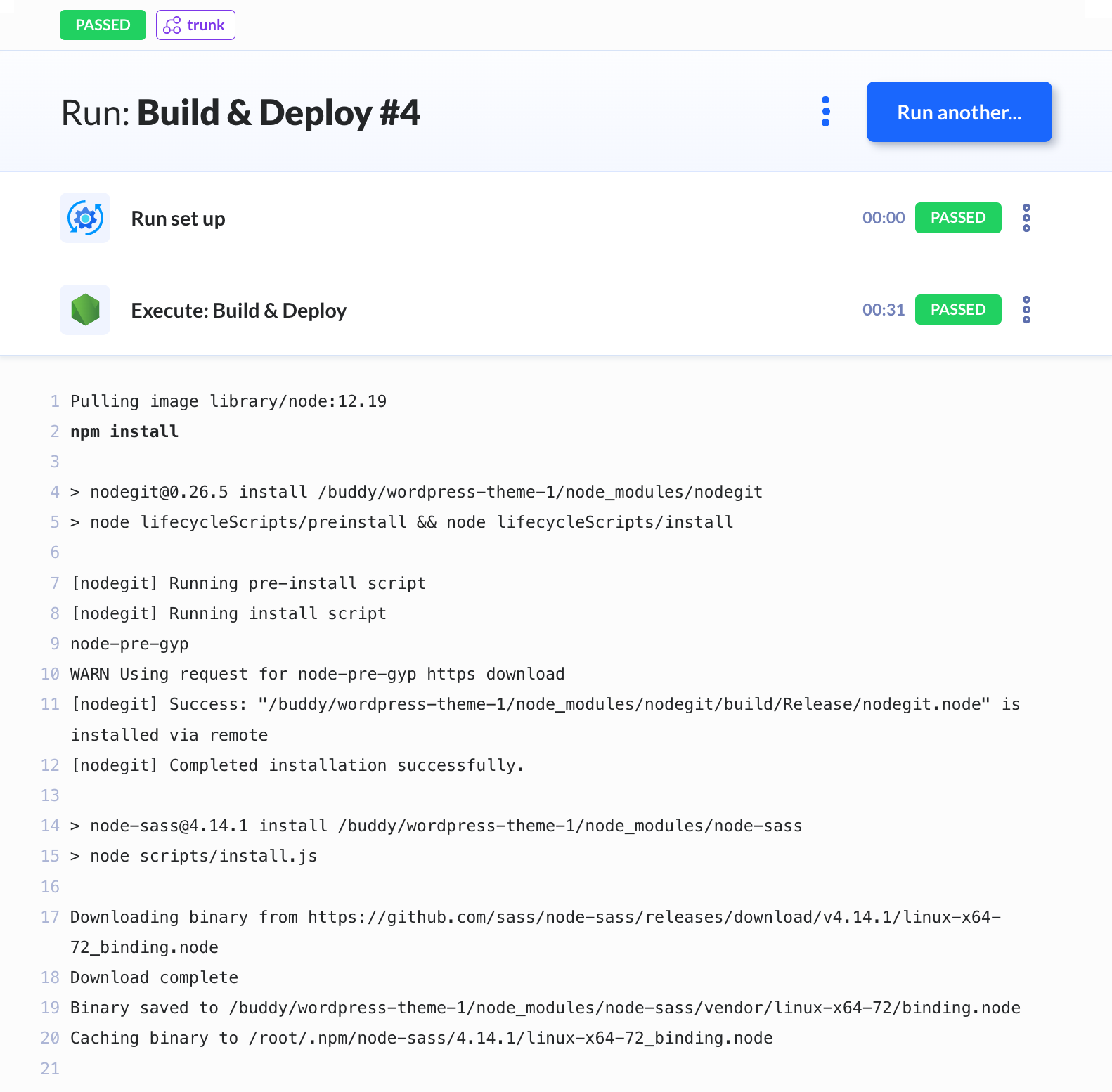The height and width of the screenshot is (1092, 1112).
Task: Click the Downloading binary from github line
Action: tap(535, 932)
